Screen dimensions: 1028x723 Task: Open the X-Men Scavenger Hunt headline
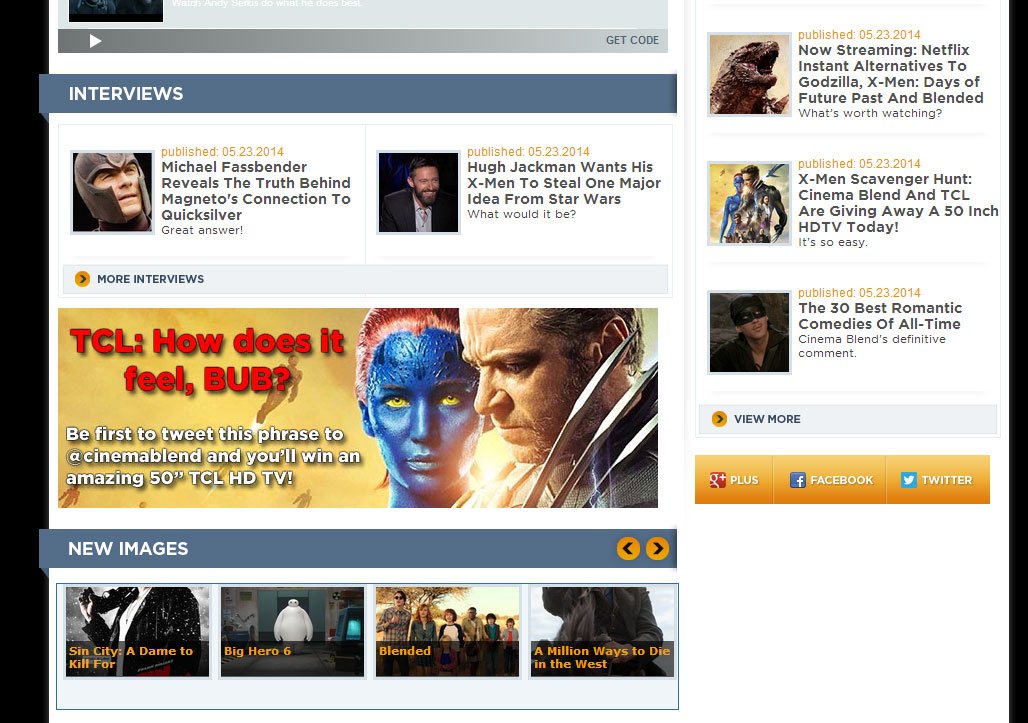tap(898, 203)
